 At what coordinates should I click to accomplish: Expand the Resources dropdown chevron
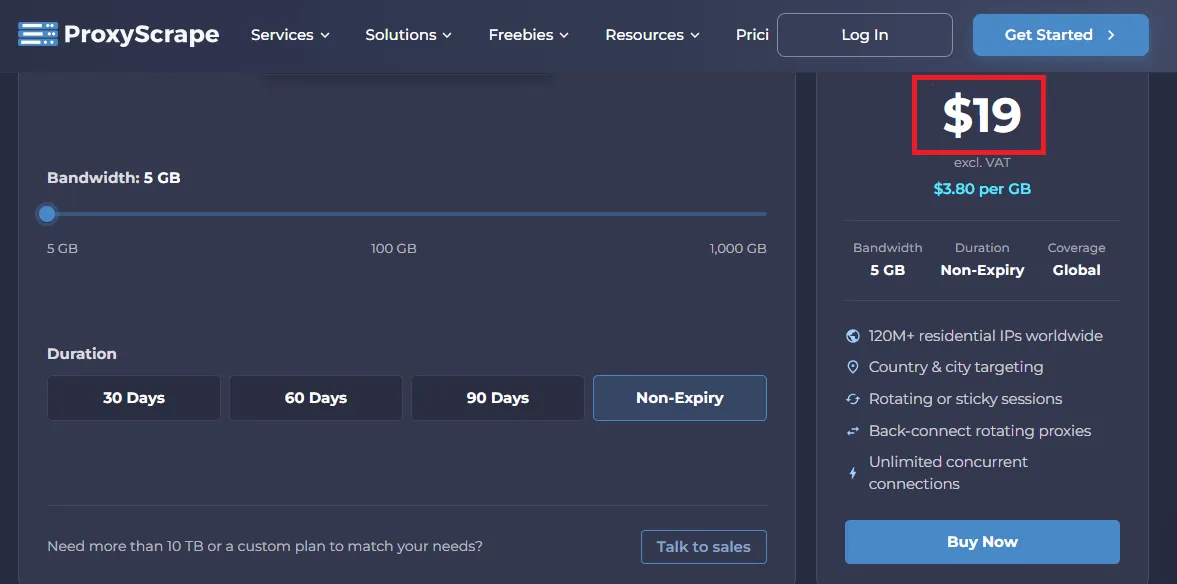pos(694,35)
